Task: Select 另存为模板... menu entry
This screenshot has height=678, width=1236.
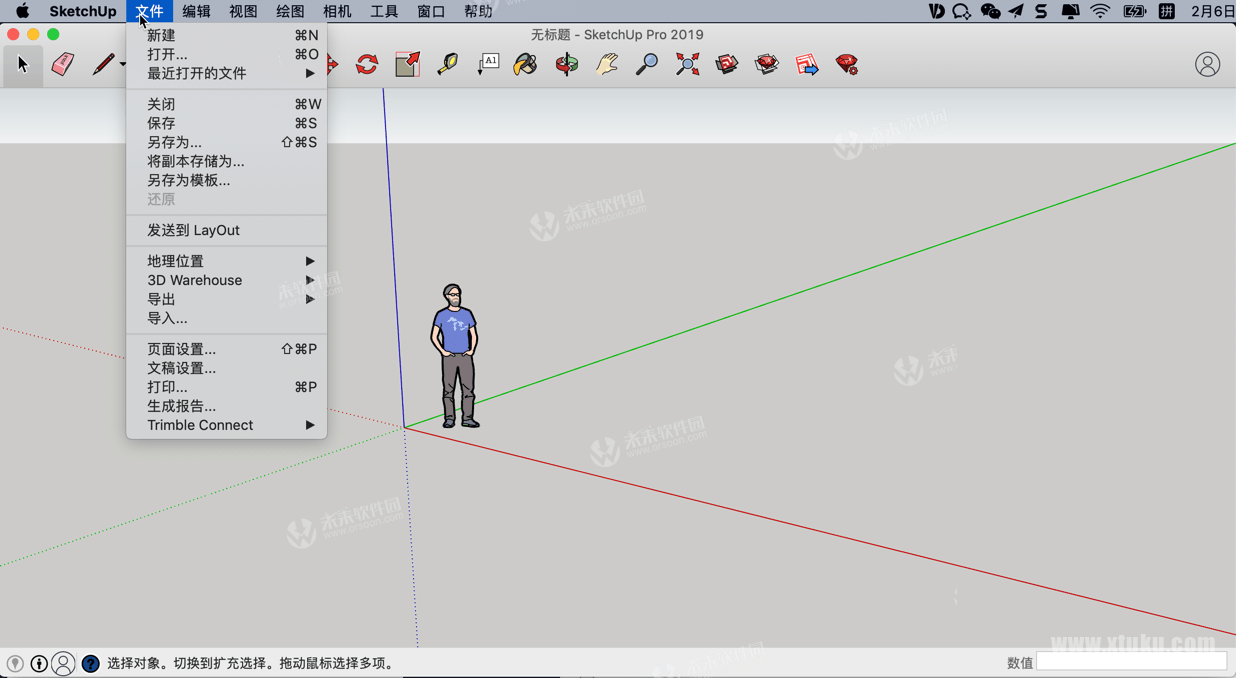Action: pos(226,180)
